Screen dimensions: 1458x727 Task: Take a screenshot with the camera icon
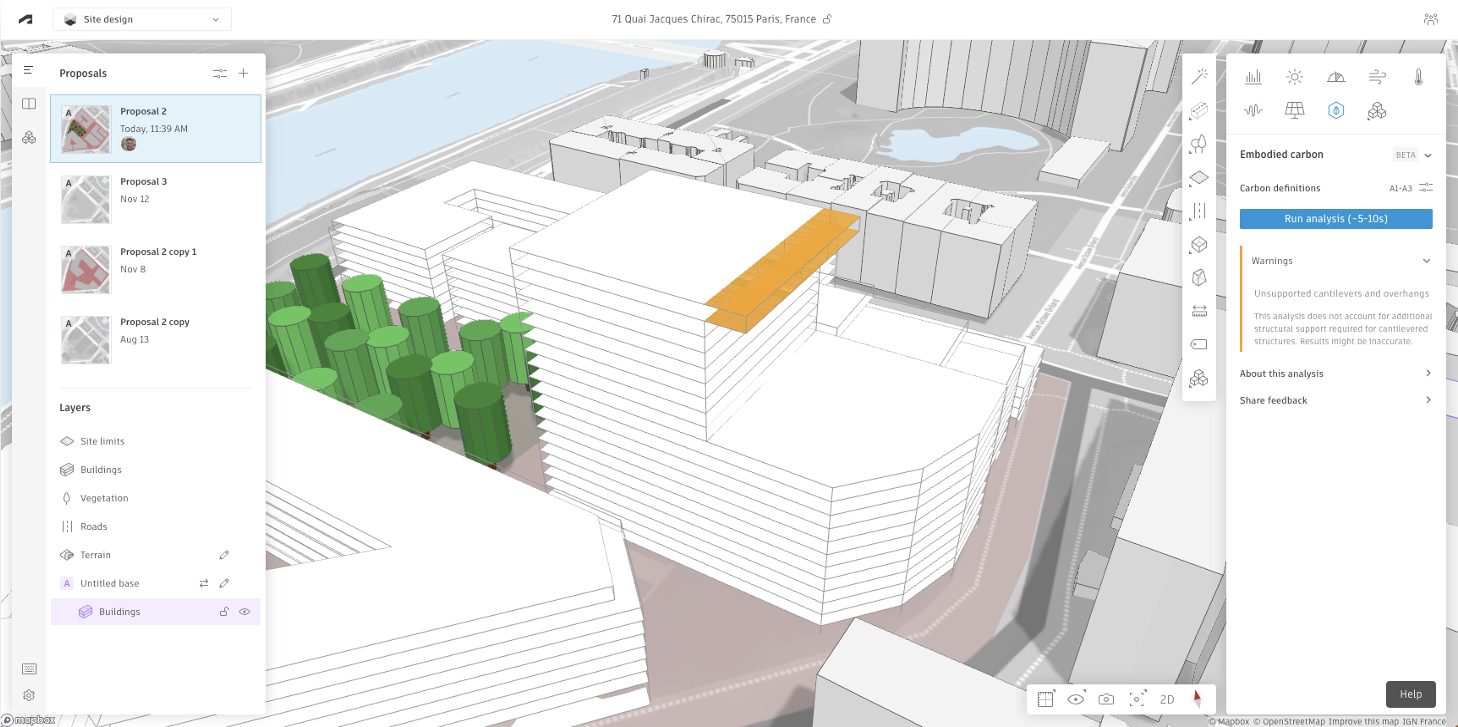1106,698
